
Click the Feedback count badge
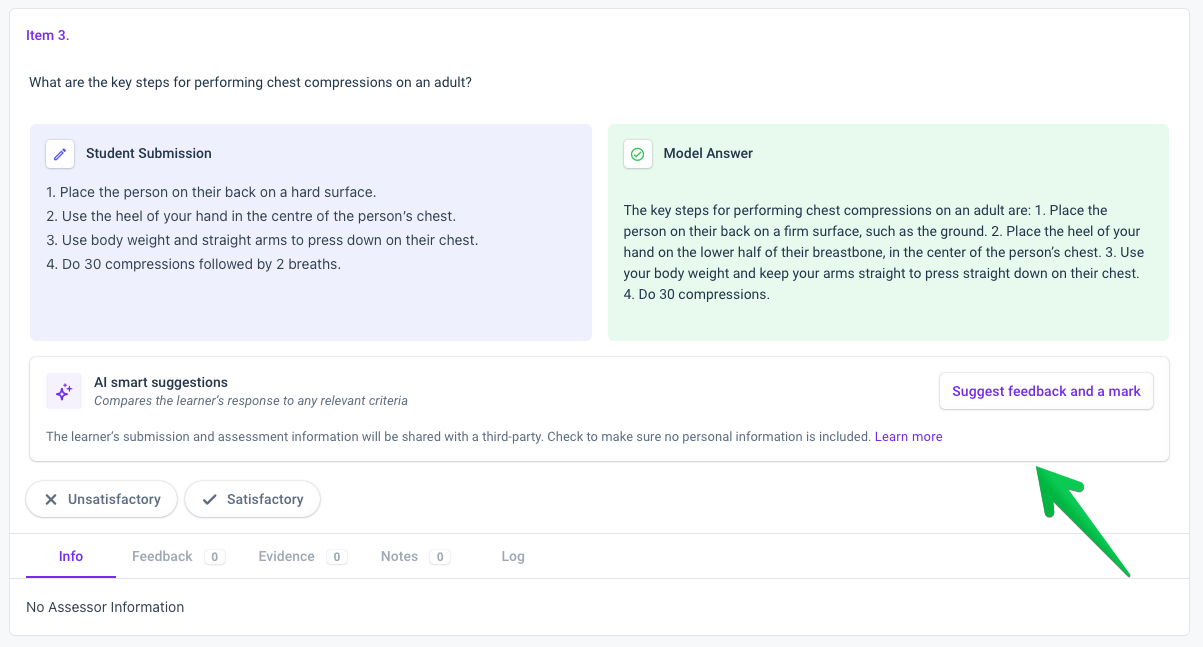(215, 557)
